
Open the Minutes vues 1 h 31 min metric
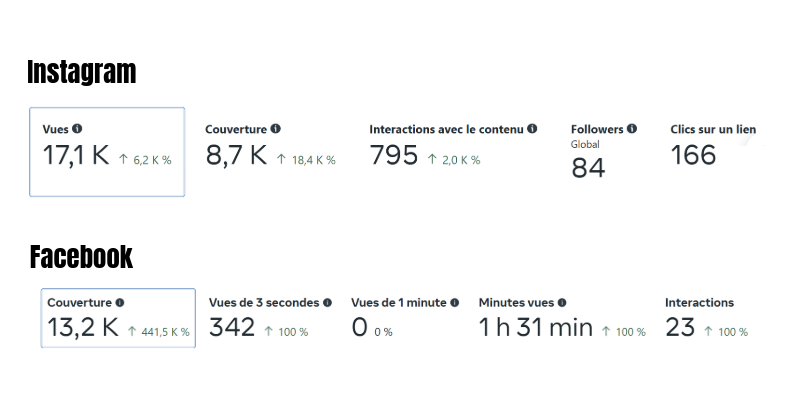(x=562, y=318)
